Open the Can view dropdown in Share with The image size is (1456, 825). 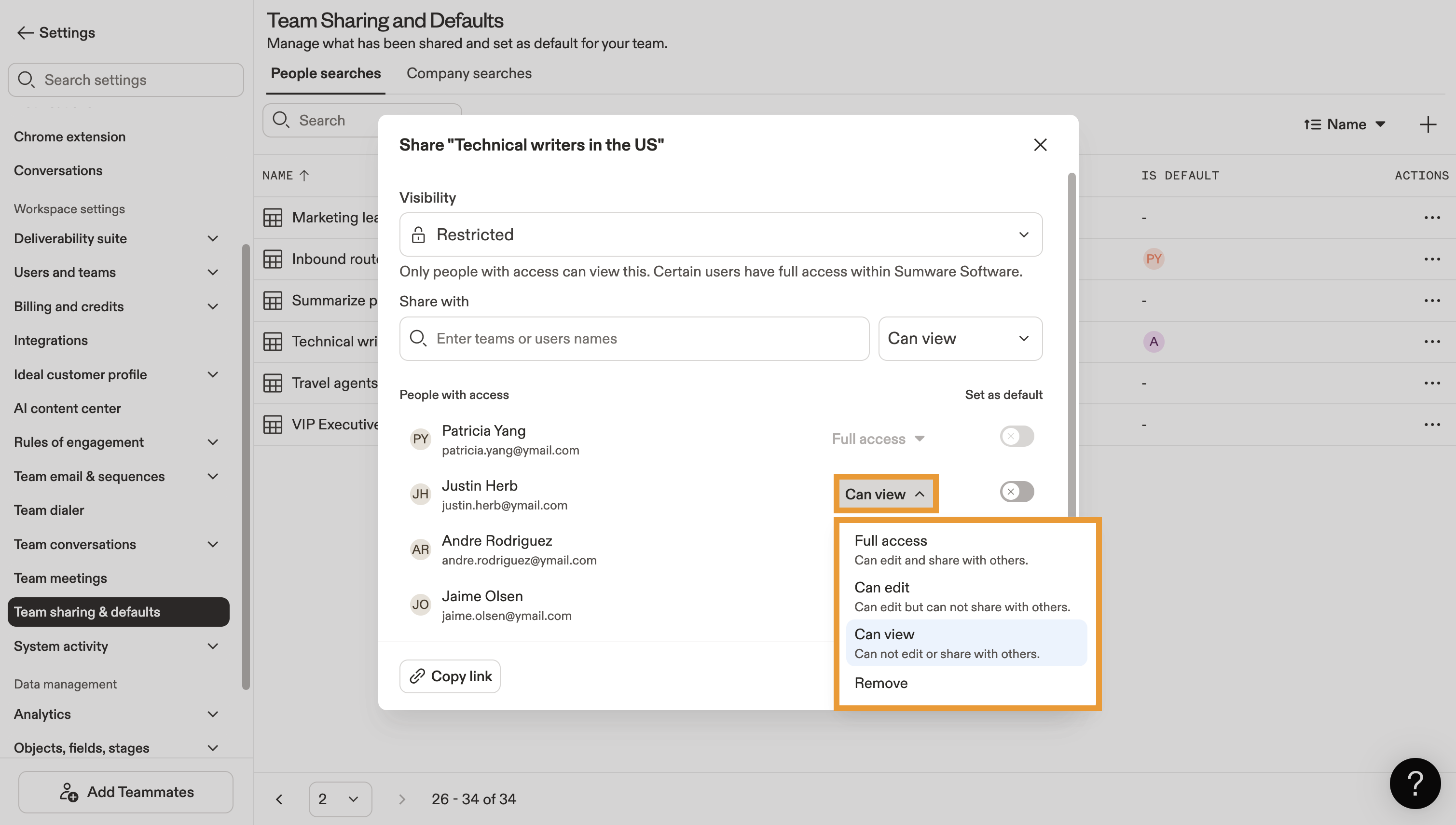click(x=960, y=339)
